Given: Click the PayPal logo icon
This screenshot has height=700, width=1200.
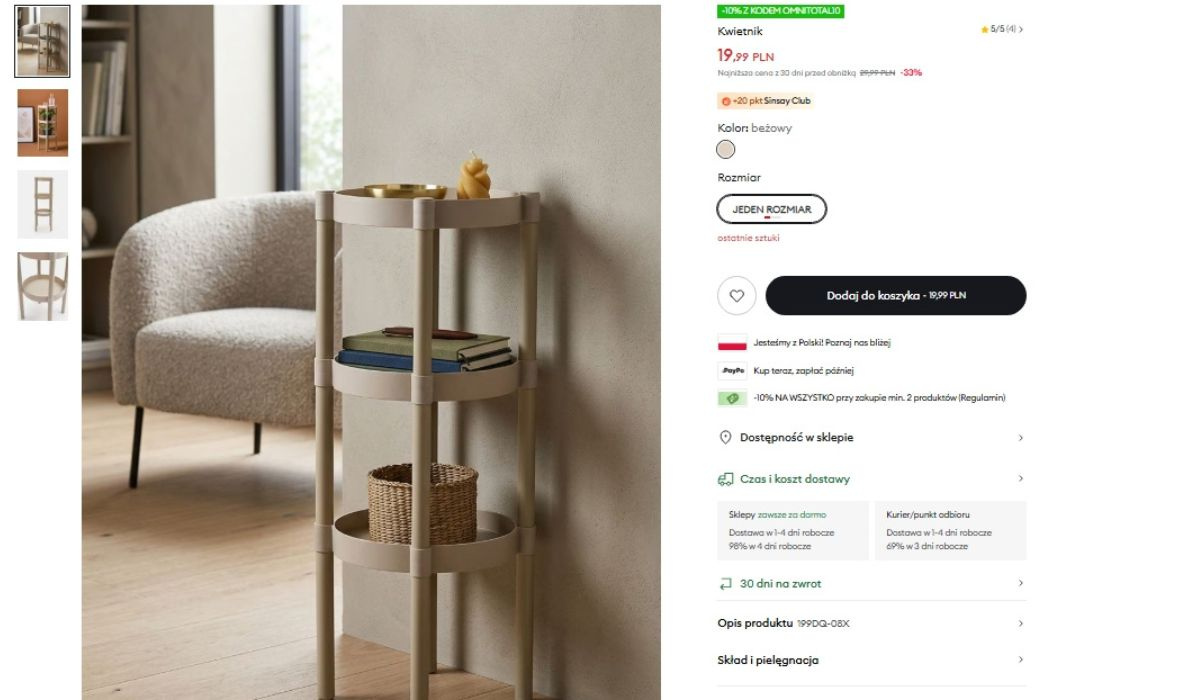Looking at the screenshot, I should pos(733,370).
